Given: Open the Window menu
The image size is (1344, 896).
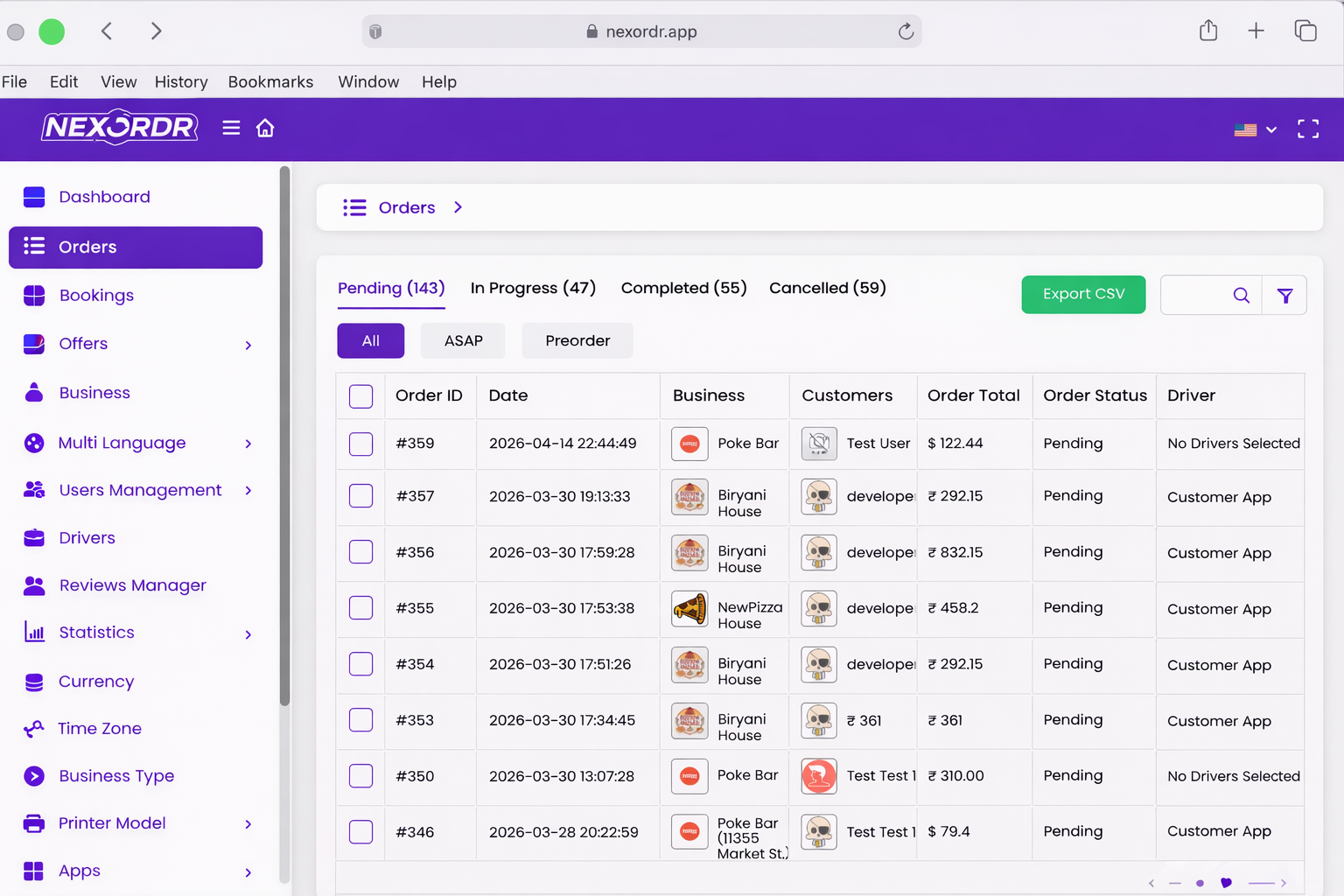Looking at the screenshot, I should point(368,81).
